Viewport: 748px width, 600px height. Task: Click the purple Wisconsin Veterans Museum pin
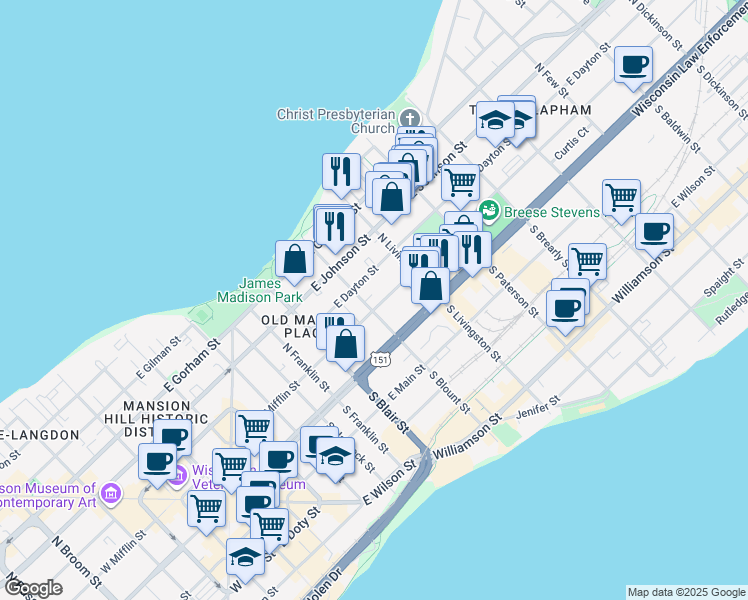coord(180,475)
